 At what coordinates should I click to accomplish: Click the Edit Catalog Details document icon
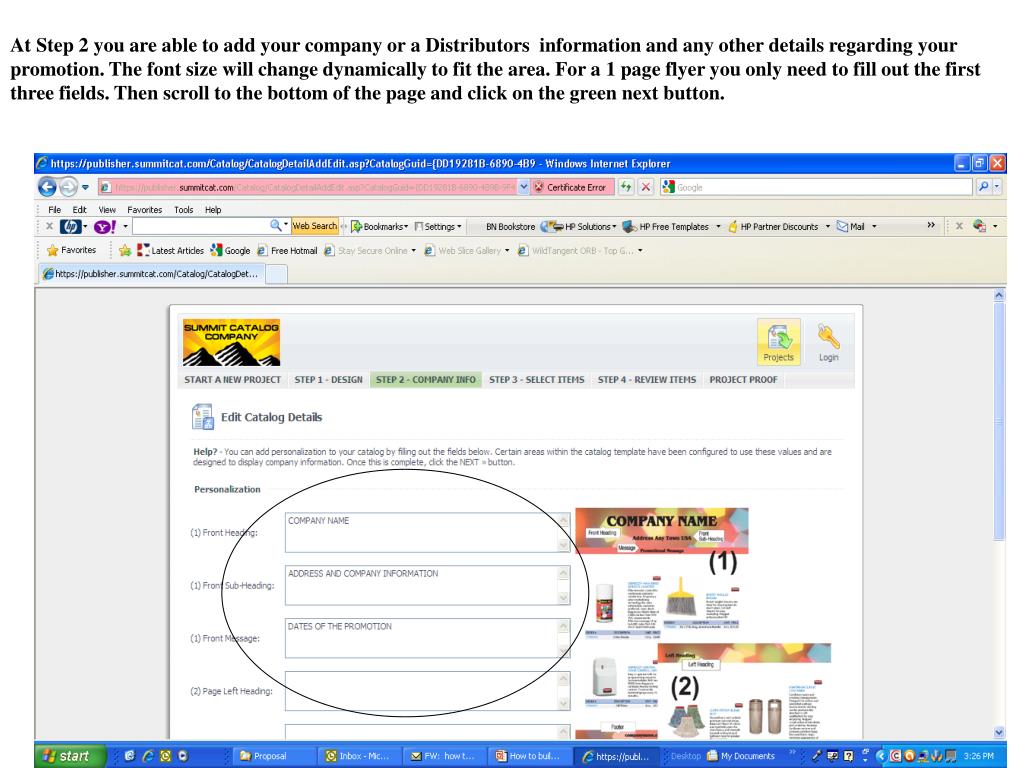[202, 417]
